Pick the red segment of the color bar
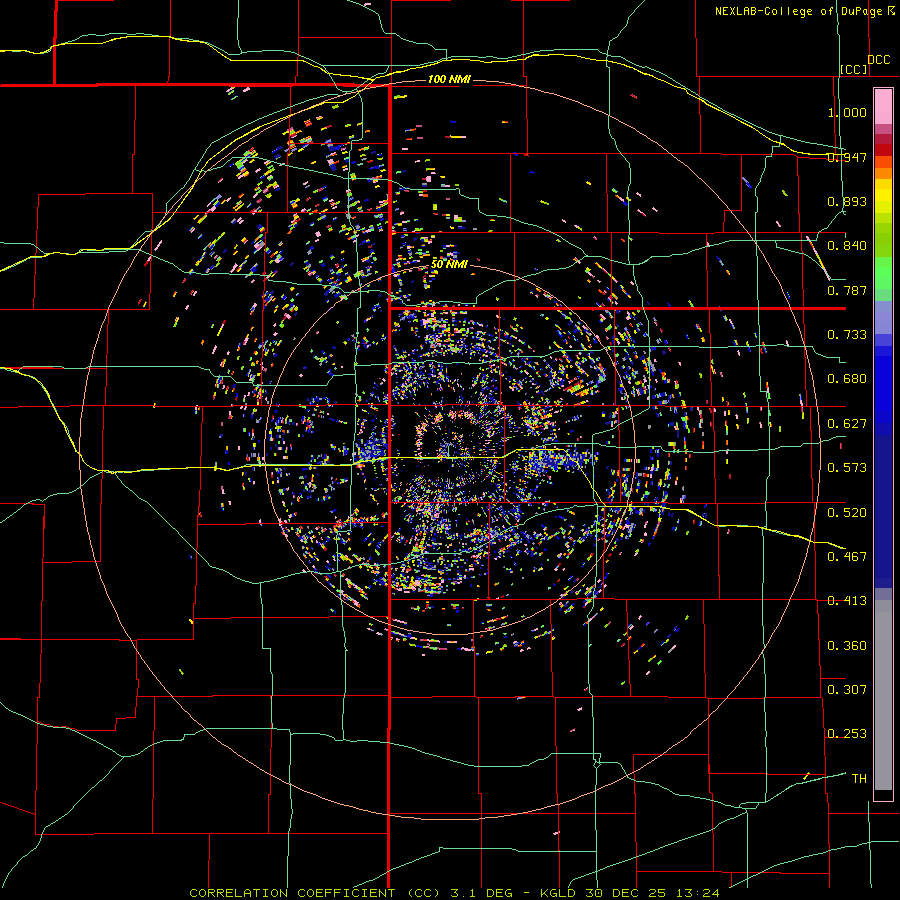 tap(883, 150)
